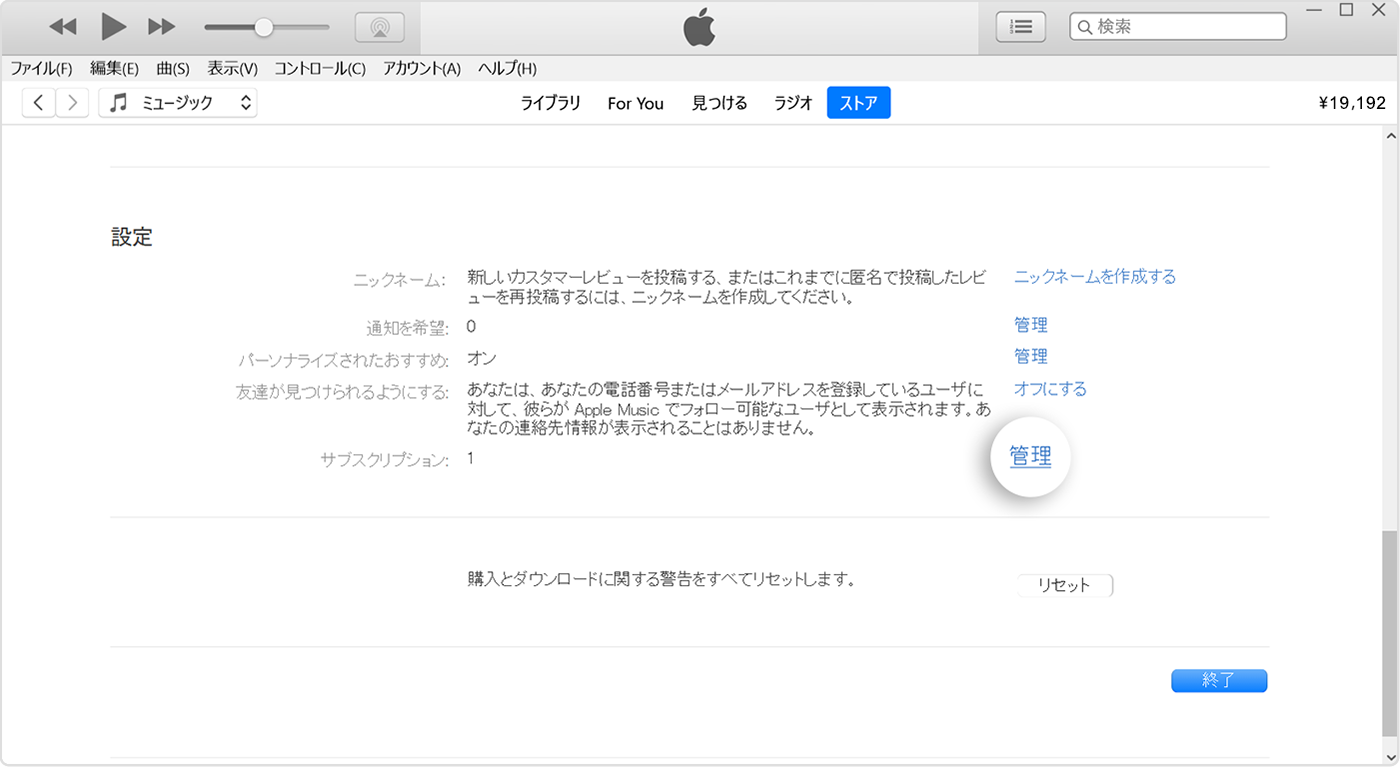1400x768 pixels.
Task: Click the fast-forward playback icon
Action: pyautogui.click(x=162, y=26)
